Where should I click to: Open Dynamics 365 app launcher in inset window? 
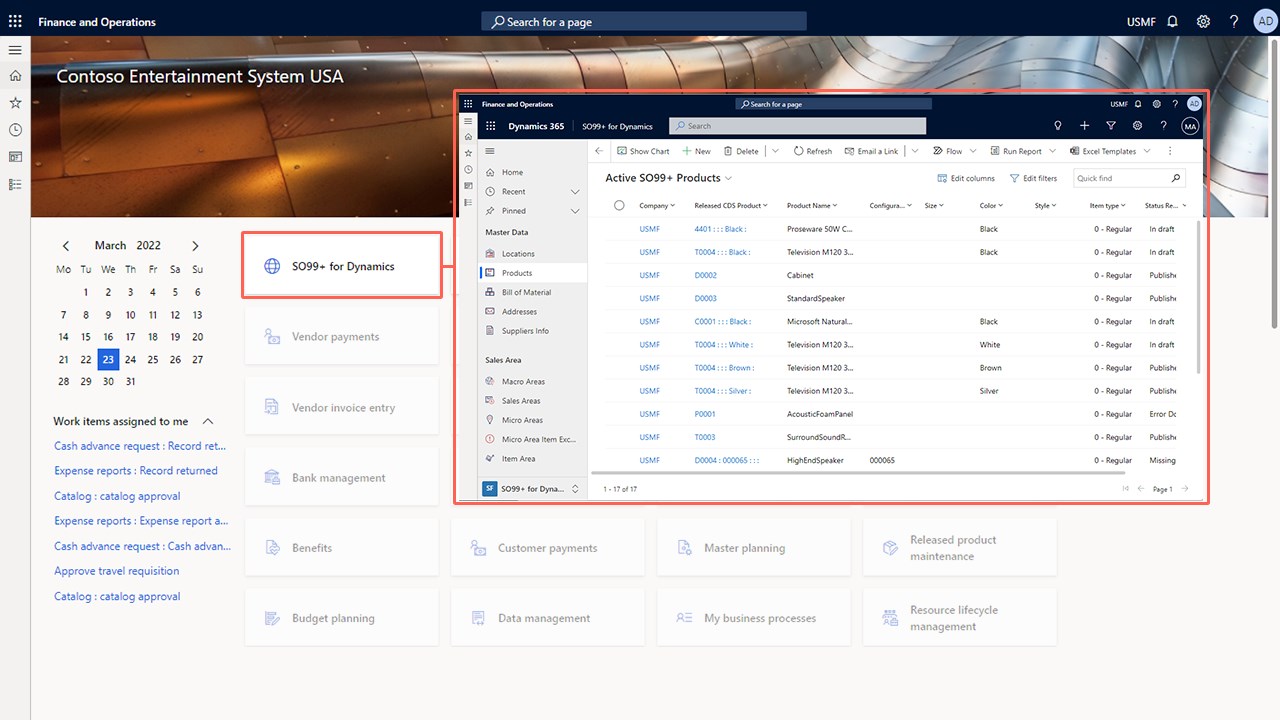[x=490, y=126]
